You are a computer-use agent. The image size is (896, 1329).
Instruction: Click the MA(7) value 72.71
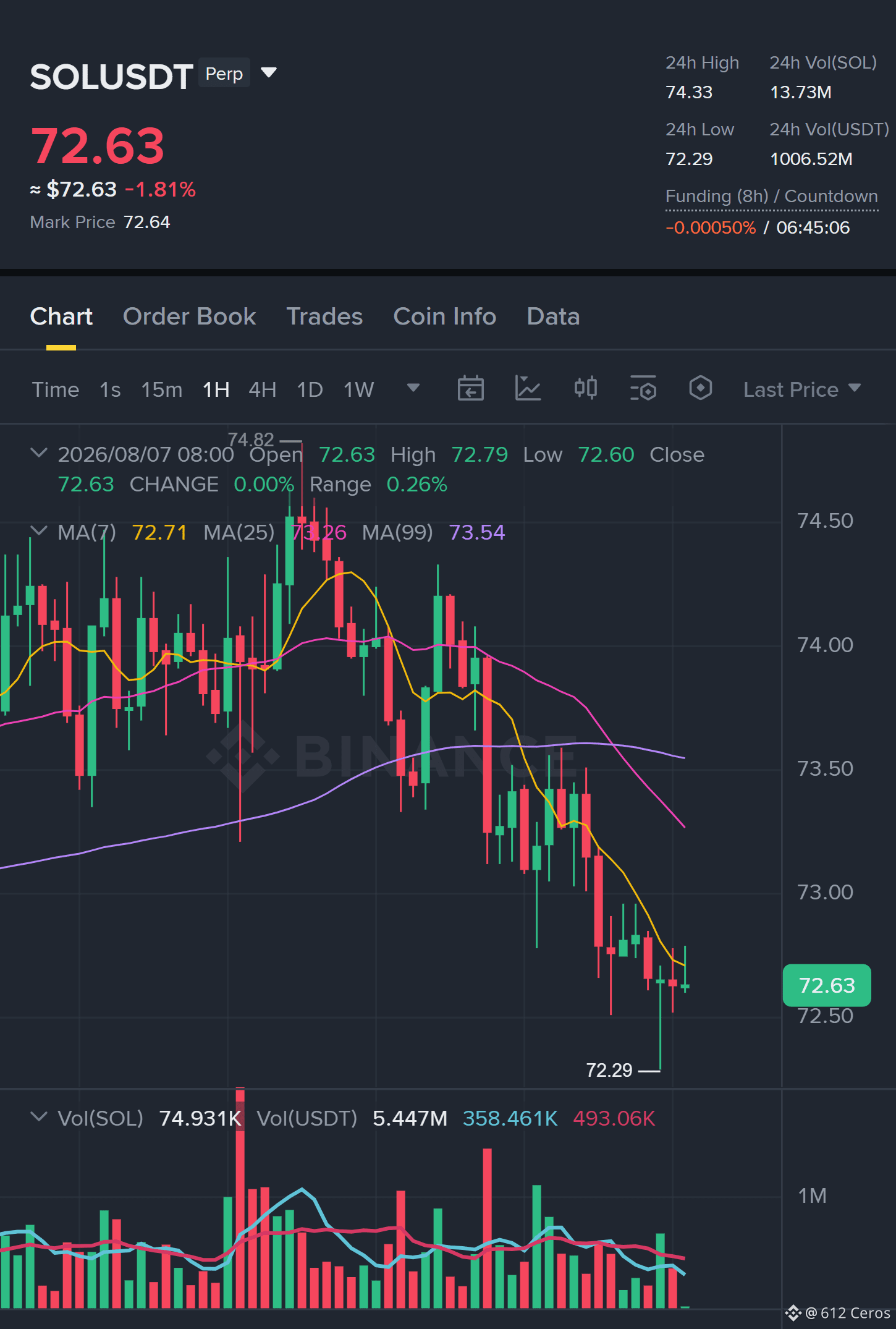point(159,532)
